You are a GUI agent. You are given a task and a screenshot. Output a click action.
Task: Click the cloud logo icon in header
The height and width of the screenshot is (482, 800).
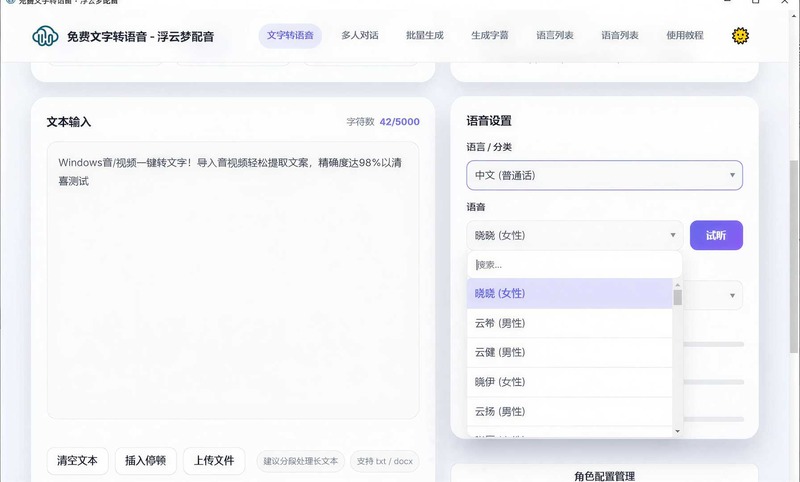tap(45, 36)
